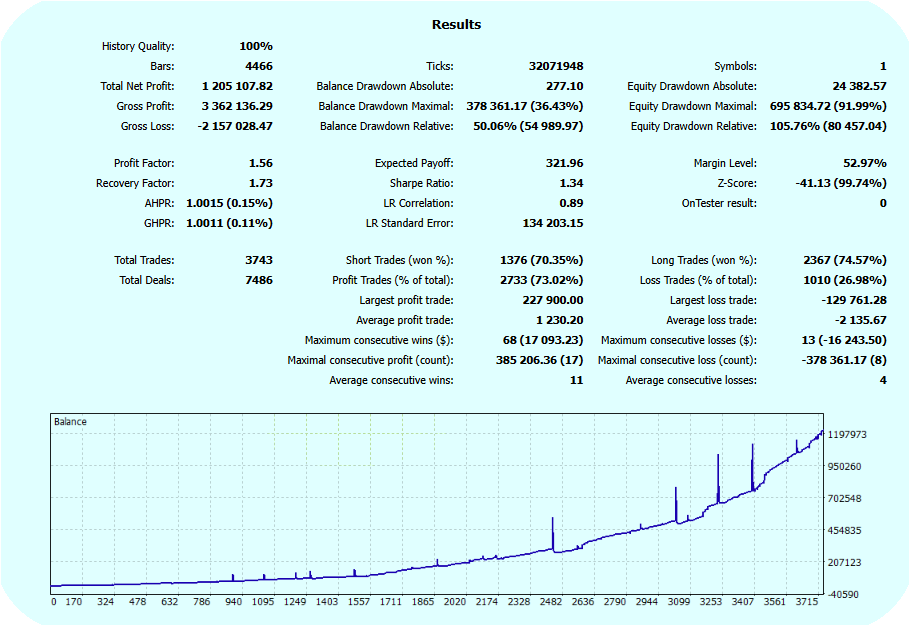Click the balance spike near trade 2482
Screen dimensions: 909x625
[x=552, y=530]
